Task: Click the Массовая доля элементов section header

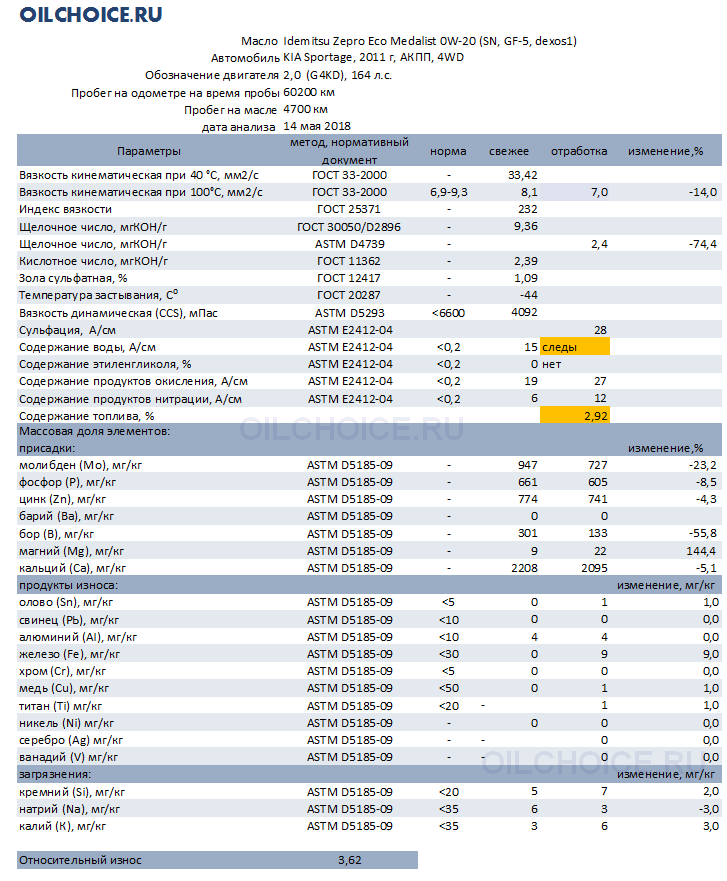Action: [x=94, y=431]
